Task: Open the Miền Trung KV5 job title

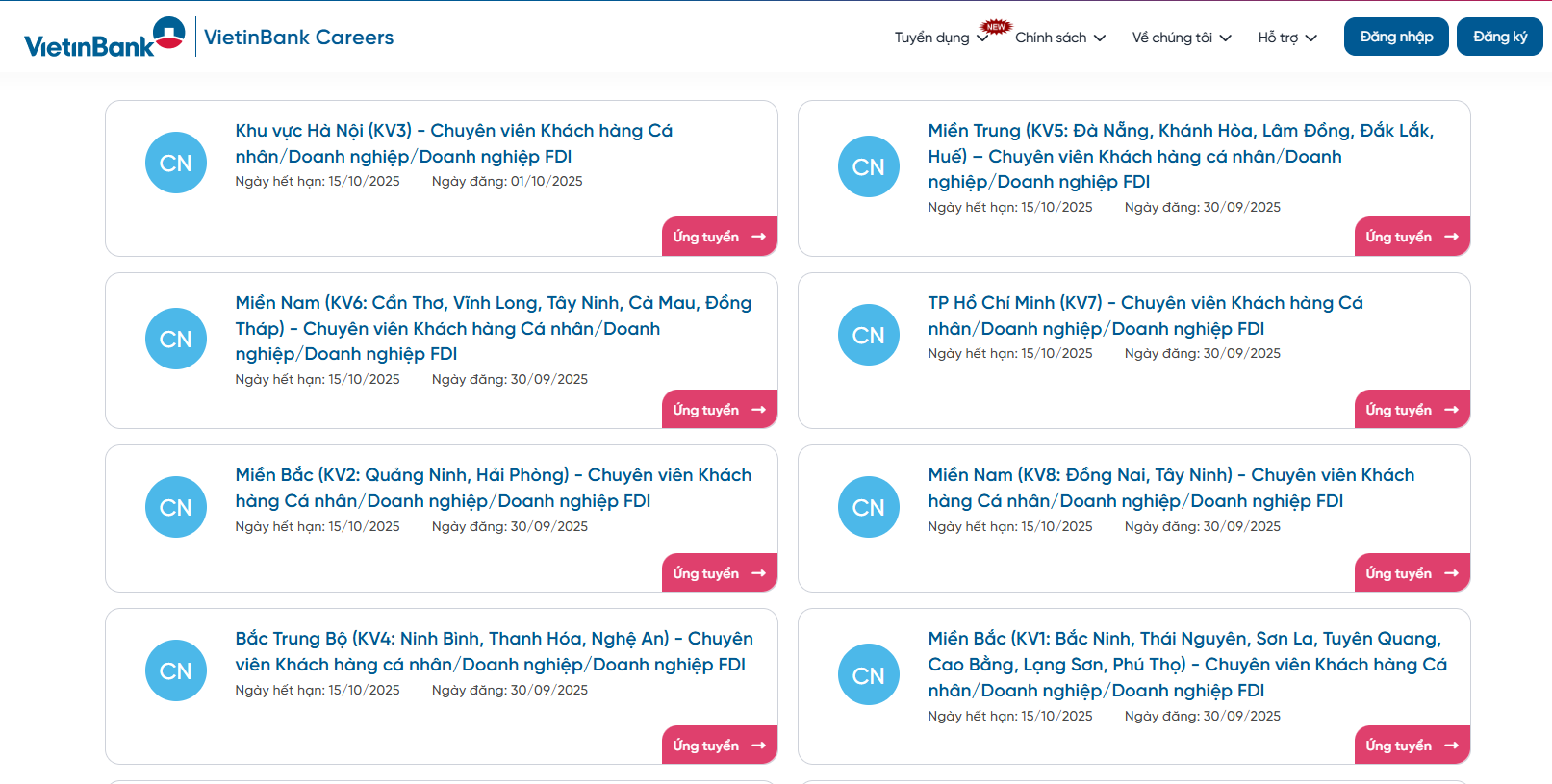Action: coord(1180,156)
